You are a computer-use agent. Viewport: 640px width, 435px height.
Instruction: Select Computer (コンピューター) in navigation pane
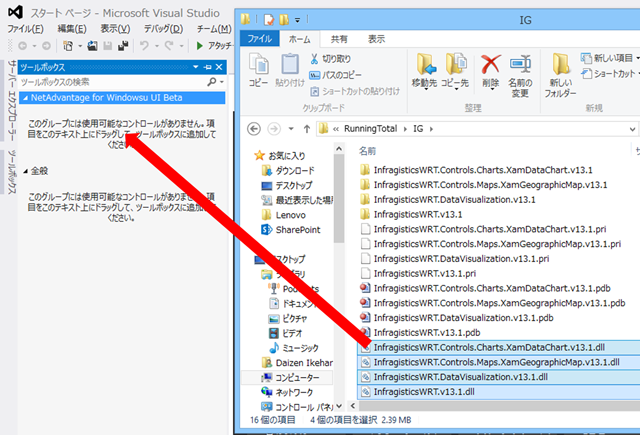point(290,378)
